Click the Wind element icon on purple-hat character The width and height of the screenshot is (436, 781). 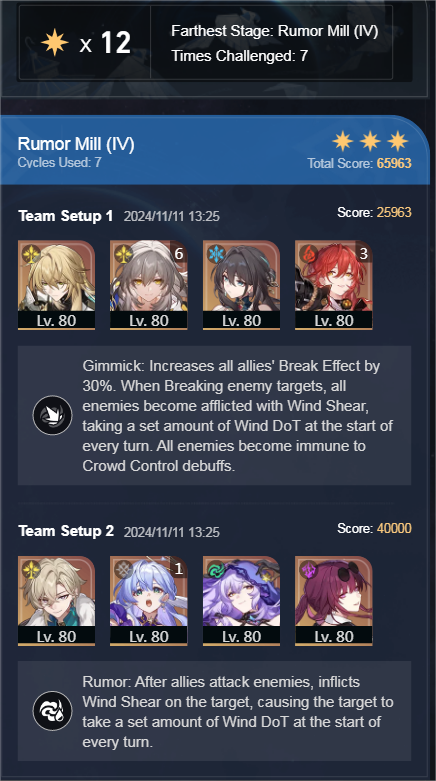coord(216,569)
